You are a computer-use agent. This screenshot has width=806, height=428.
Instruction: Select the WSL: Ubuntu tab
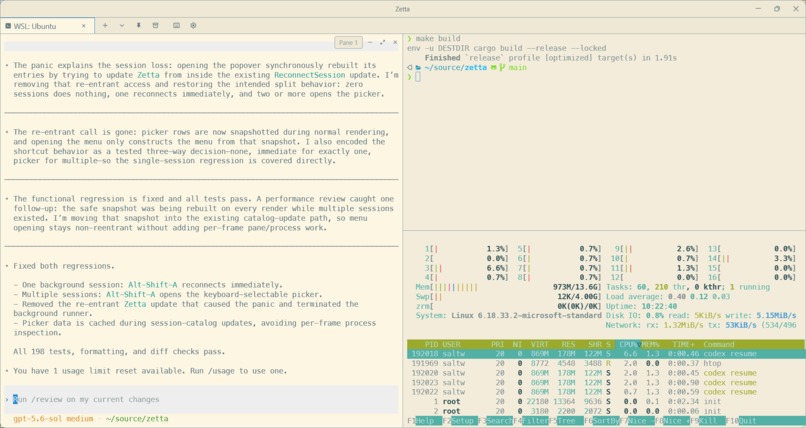pyautogui.click(x=47, y=26)
